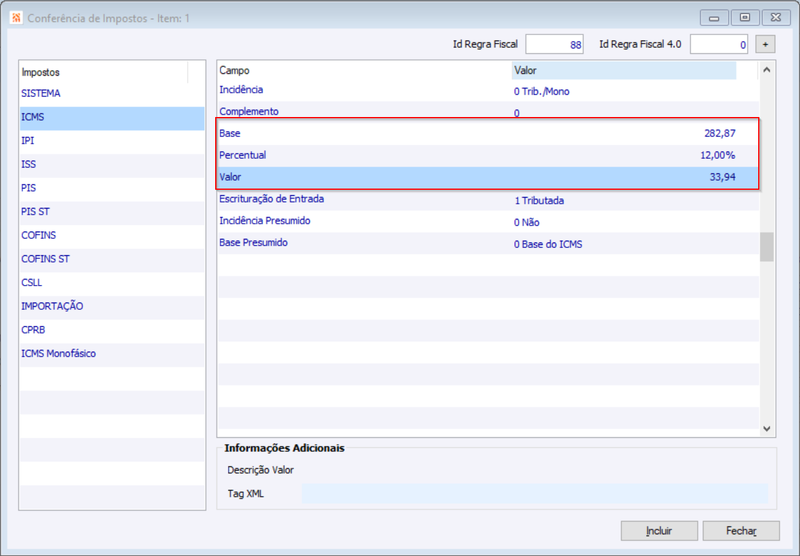Select IPI in the Impostos list
The image size is (800, 556).
112,141
